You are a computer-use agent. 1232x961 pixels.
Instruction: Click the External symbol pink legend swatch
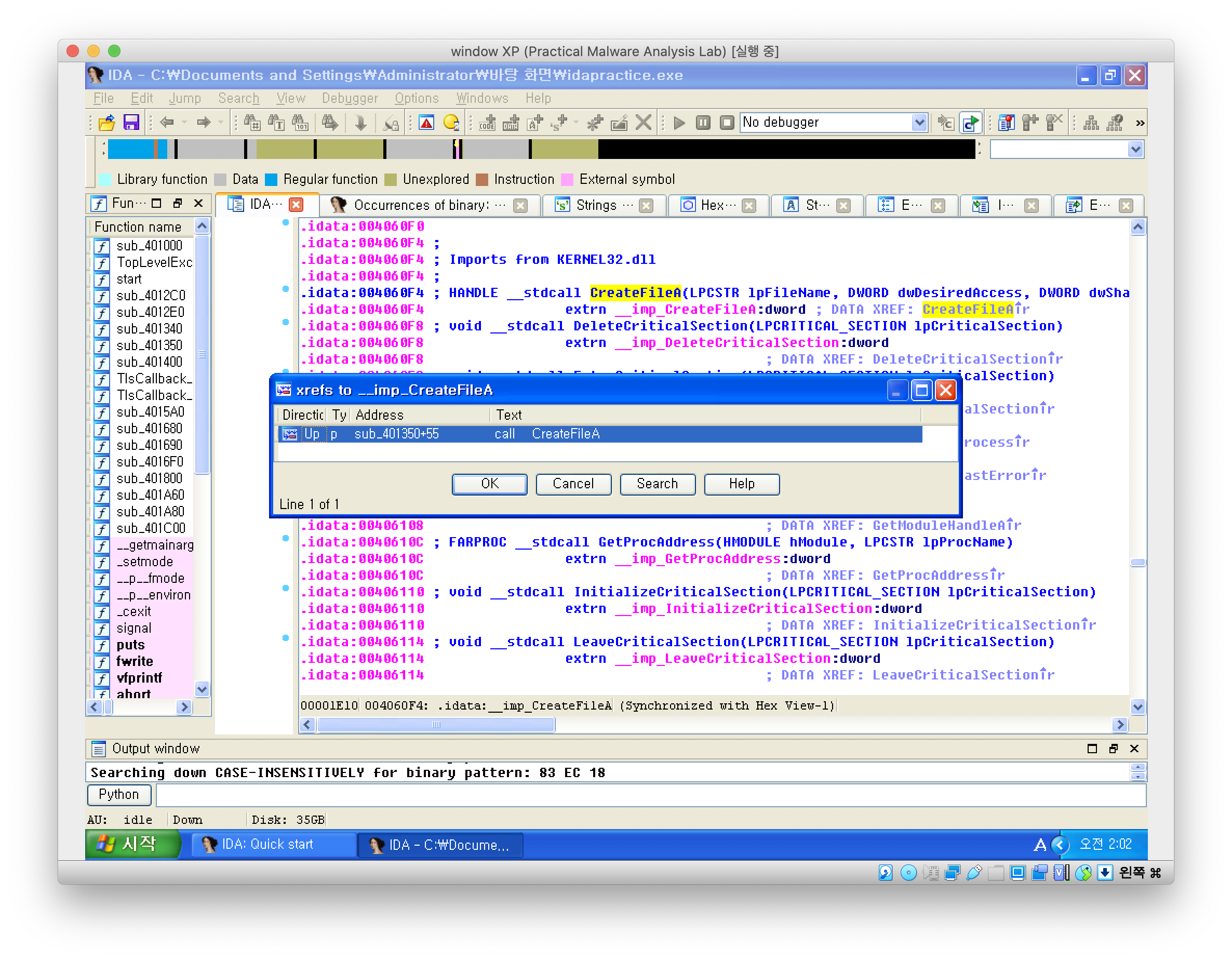pyautogui.click(x=567, y=179)
